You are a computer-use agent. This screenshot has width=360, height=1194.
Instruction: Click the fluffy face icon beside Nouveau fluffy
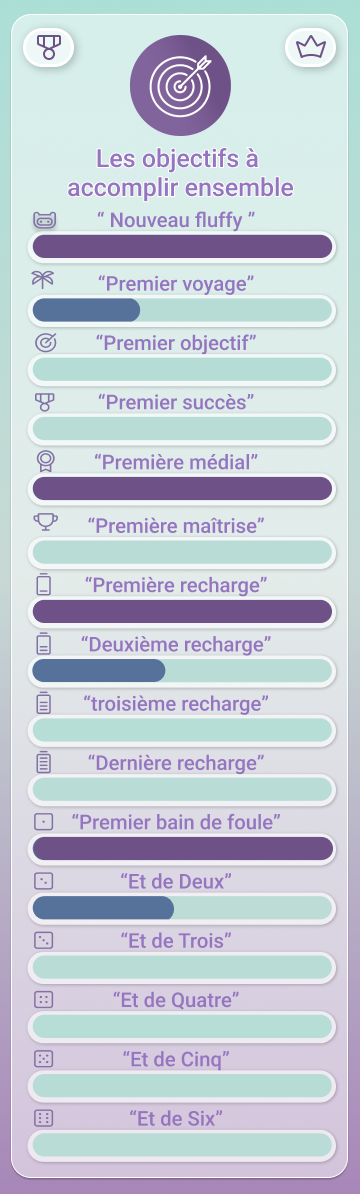tap(45, 221)
